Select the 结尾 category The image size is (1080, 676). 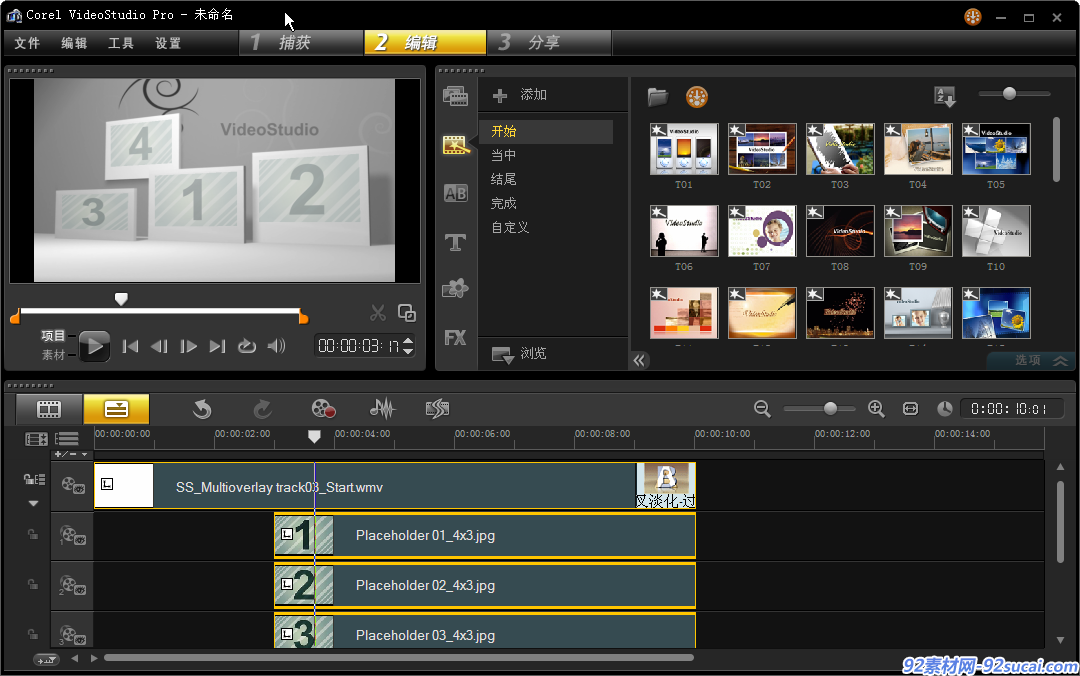coord(503,180)
